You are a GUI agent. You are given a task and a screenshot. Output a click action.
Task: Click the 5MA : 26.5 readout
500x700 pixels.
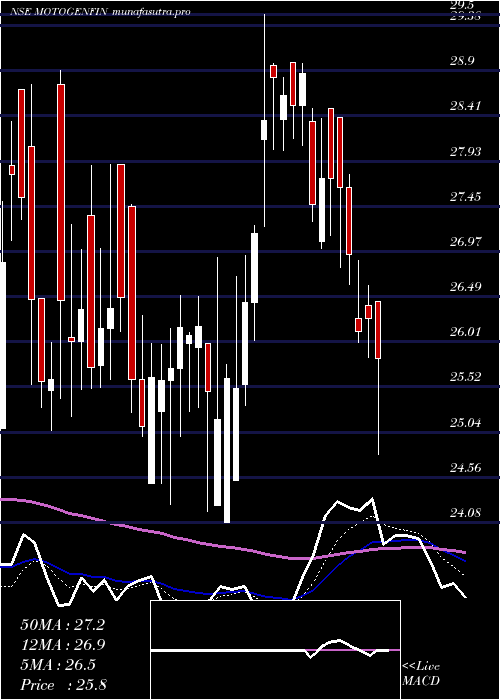click(58, 665)
